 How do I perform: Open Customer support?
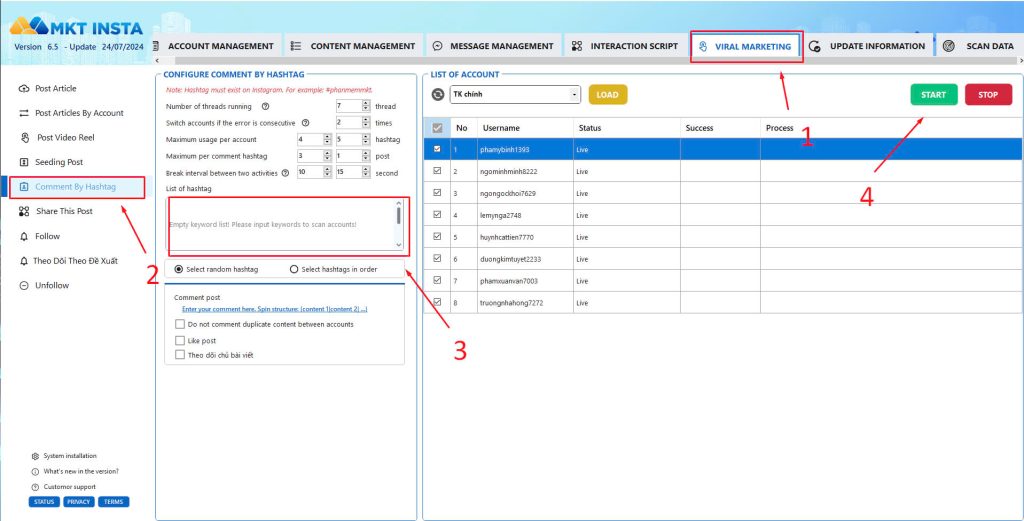pyautogui.click(x=63, y=486)
